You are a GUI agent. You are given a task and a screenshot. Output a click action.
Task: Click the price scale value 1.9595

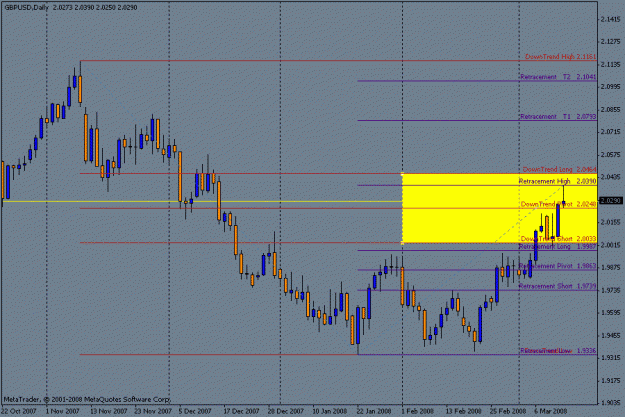611,313
